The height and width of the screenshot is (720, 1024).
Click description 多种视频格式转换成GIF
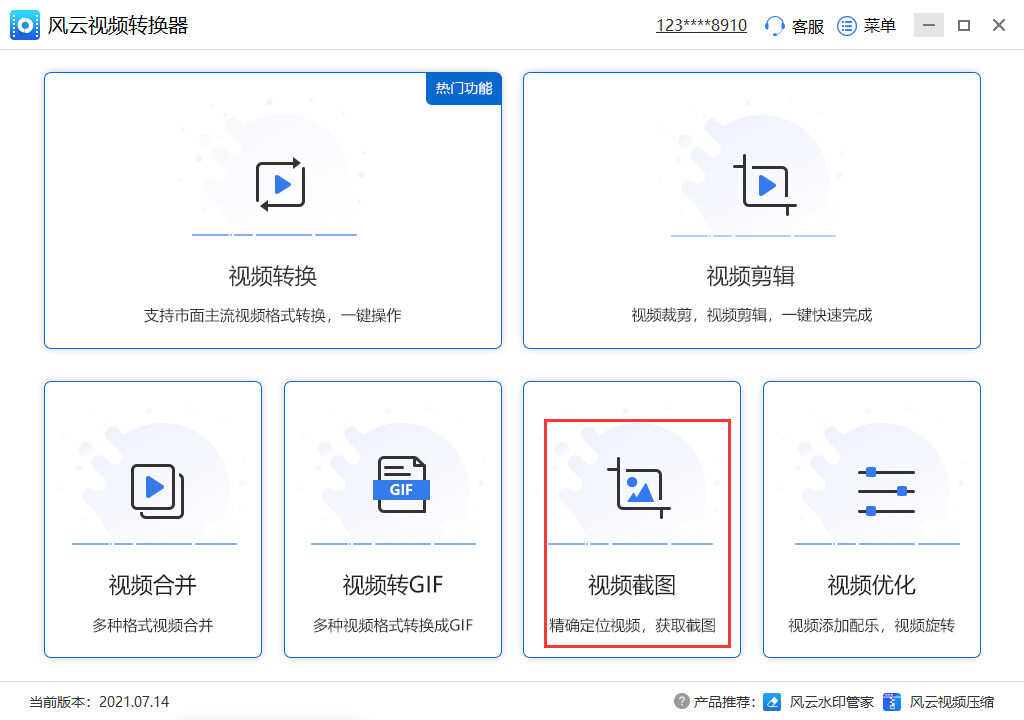pos(392,625)
